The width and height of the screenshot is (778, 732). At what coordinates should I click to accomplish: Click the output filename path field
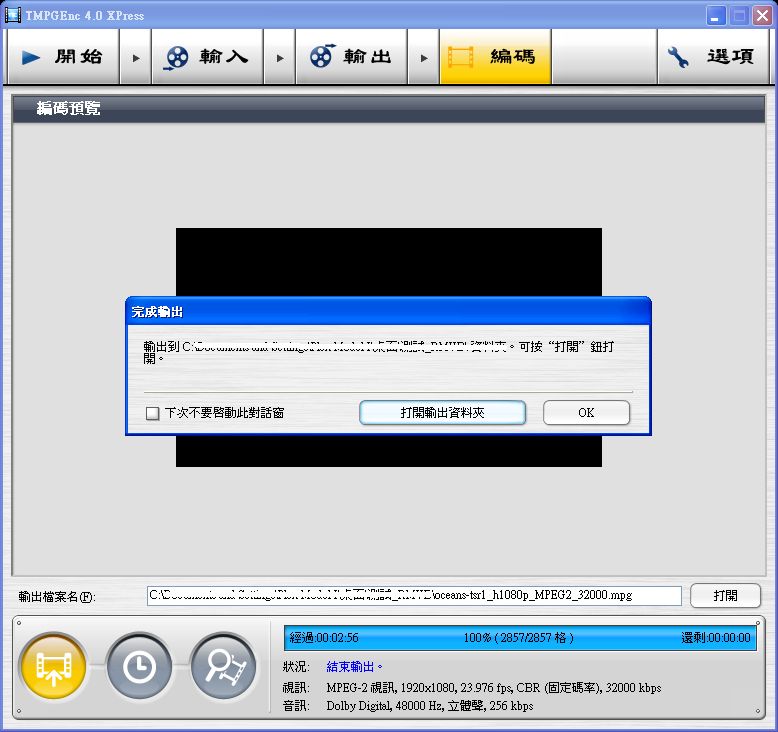(x=414, y=596)
